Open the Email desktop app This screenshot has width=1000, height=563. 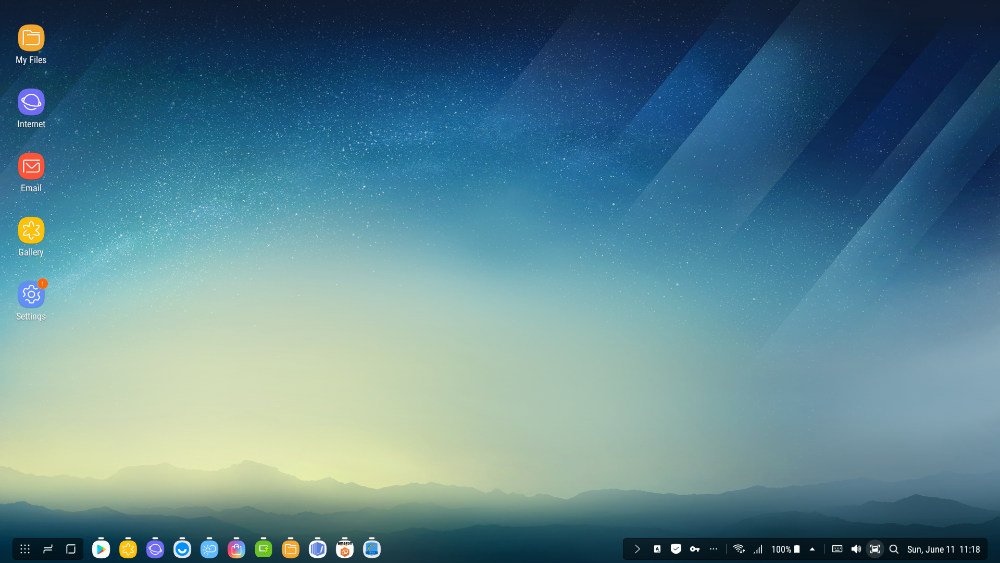[x=31, y=166]
